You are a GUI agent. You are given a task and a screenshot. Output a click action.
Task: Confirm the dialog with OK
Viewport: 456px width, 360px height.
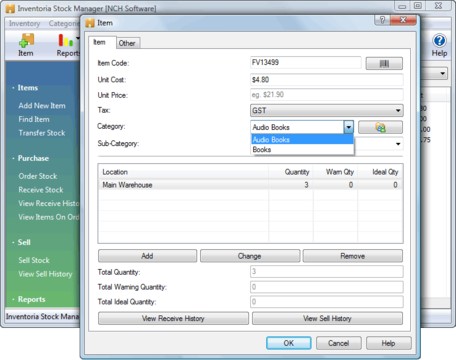289,343
